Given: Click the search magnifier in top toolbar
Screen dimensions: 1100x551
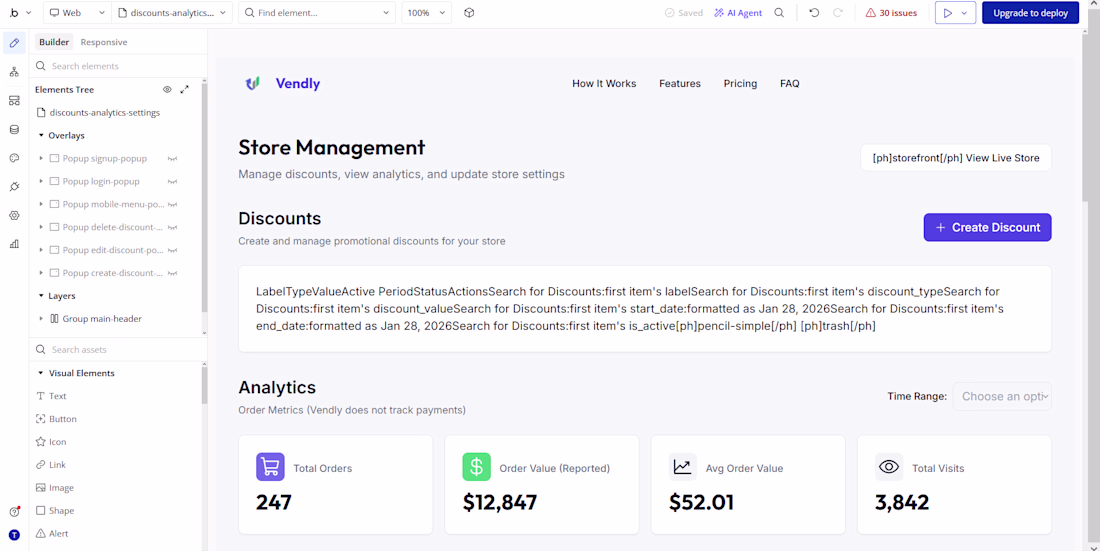Looking at the screenshot, I should pyautogui.click(x=779, y=13).
